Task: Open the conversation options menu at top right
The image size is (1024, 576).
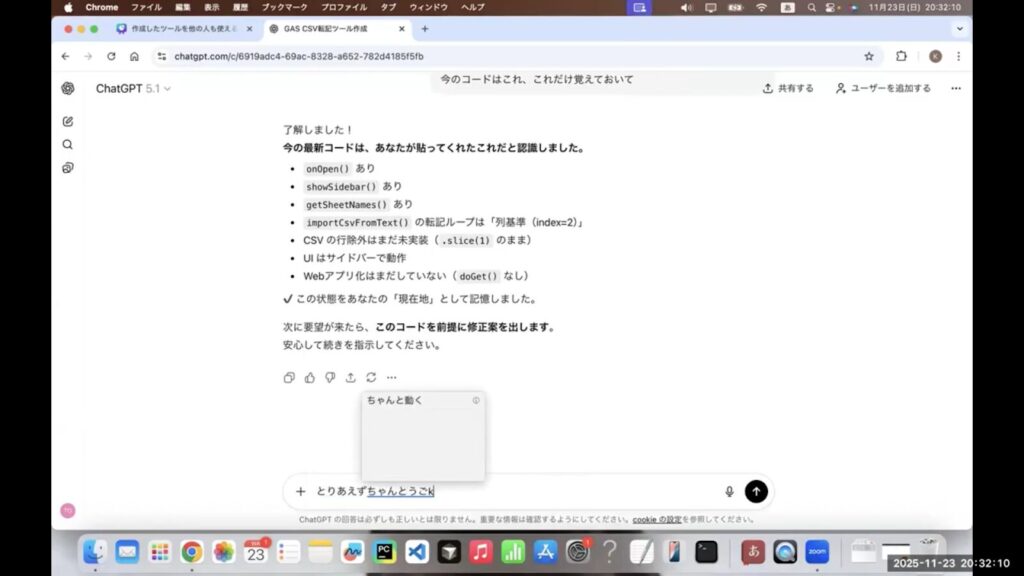Action: (955, 88)
